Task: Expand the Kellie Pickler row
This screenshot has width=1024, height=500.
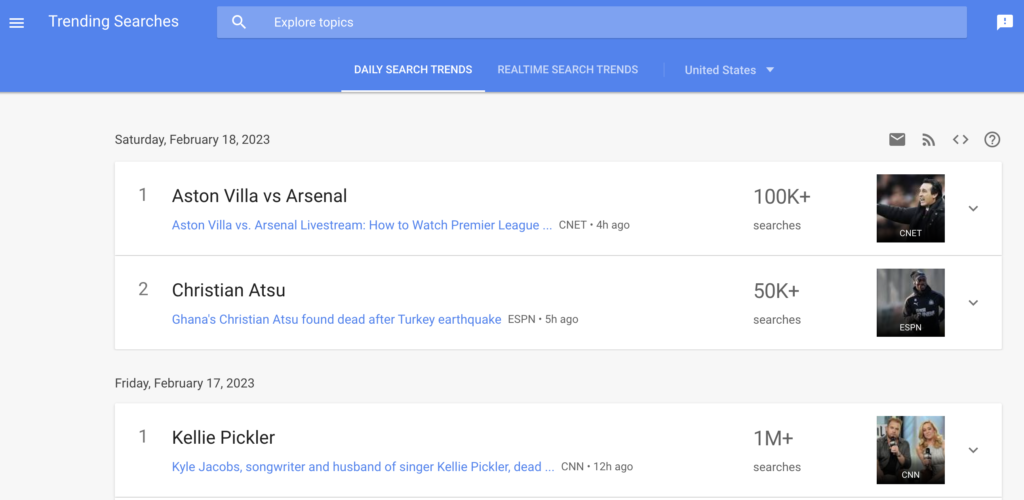Action: (973, 450)
